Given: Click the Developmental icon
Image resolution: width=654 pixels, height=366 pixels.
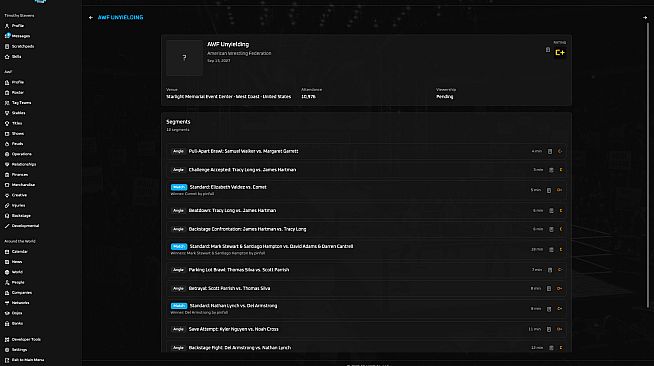Looking at the screenshot, I should [x=7, y=226].
